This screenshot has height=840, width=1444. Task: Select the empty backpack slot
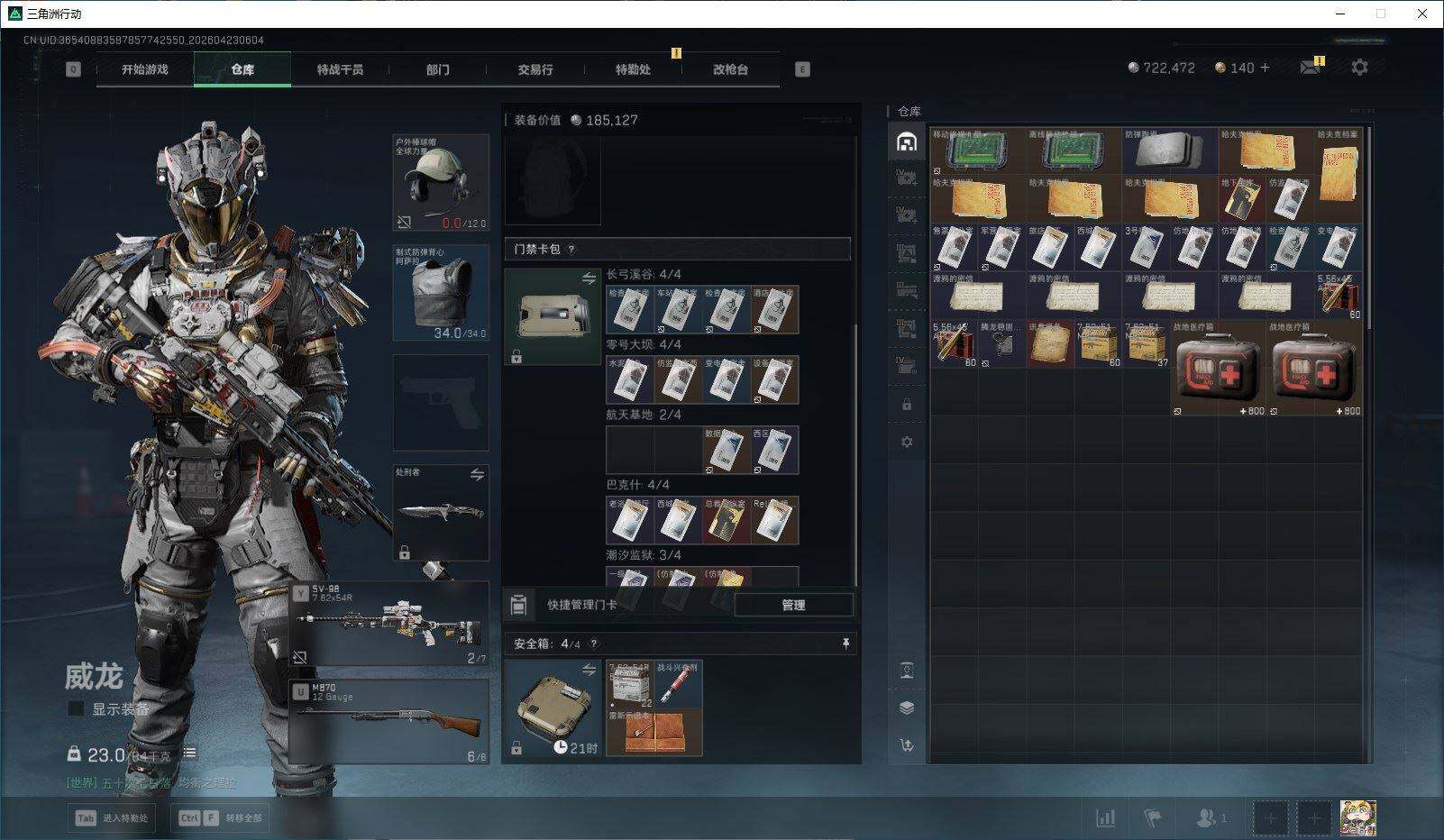coord(553,179)
